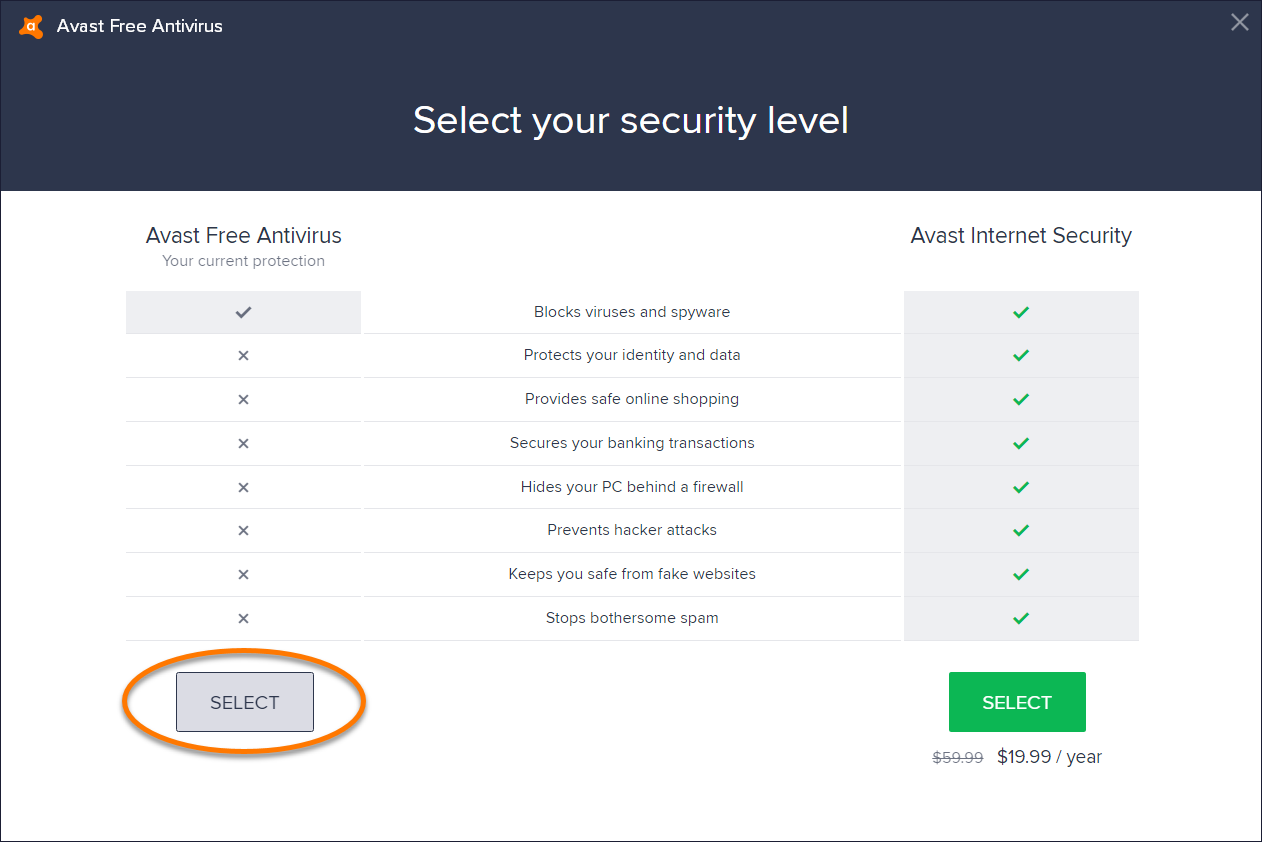Click green checkmark for Stops bothersome spam

tap(1021, 618)
